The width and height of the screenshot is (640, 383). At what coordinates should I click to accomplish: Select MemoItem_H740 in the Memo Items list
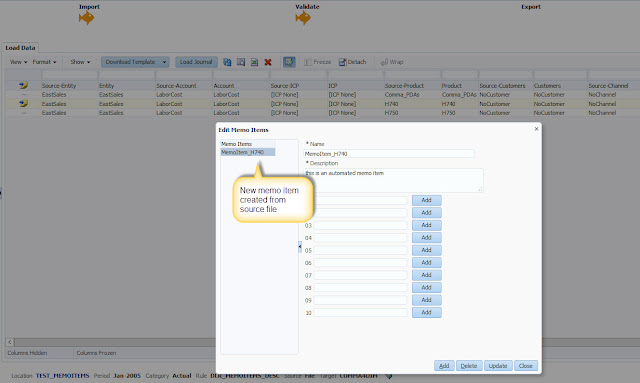tap(247, 152)
